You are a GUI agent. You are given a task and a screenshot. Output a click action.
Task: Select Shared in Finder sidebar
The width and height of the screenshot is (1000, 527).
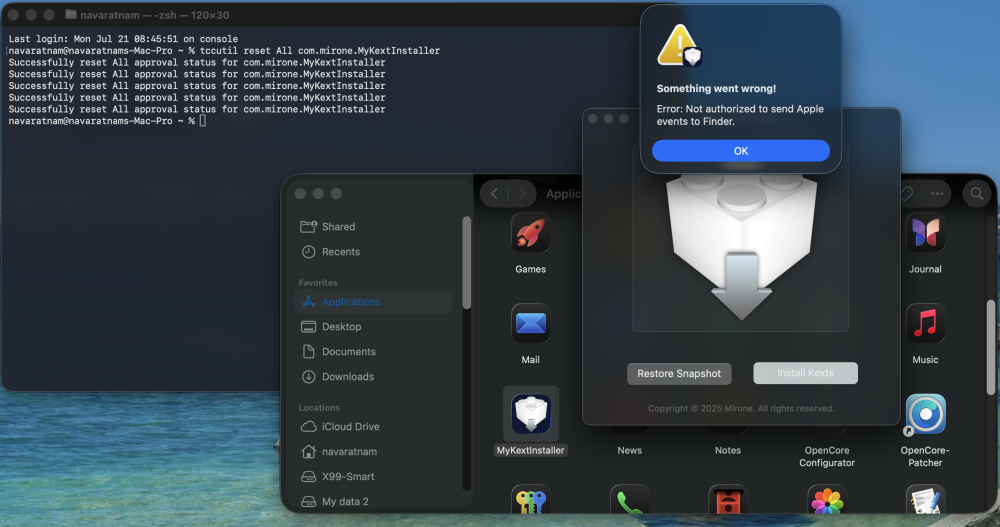click(373, 226)
